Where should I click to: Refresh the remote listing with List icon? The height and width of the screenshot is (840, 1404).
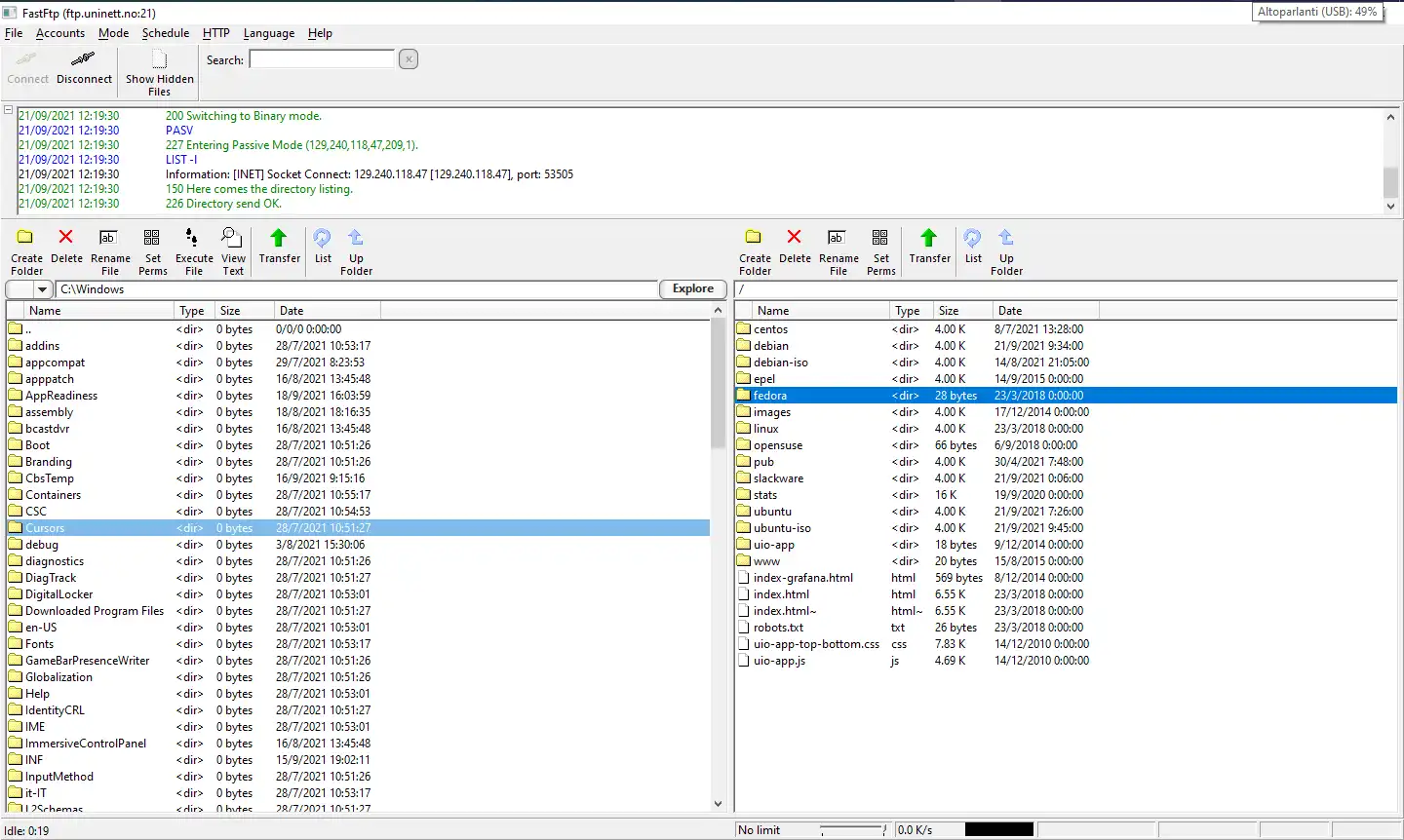click(973, 239)
